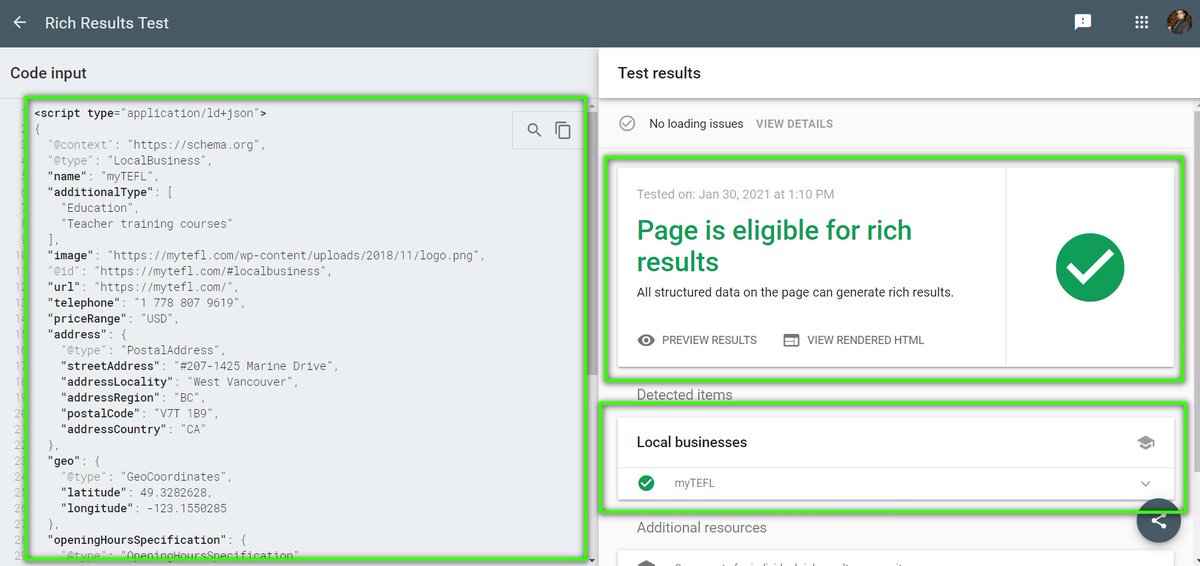Copy the code input contents

(x=563, y=130)
